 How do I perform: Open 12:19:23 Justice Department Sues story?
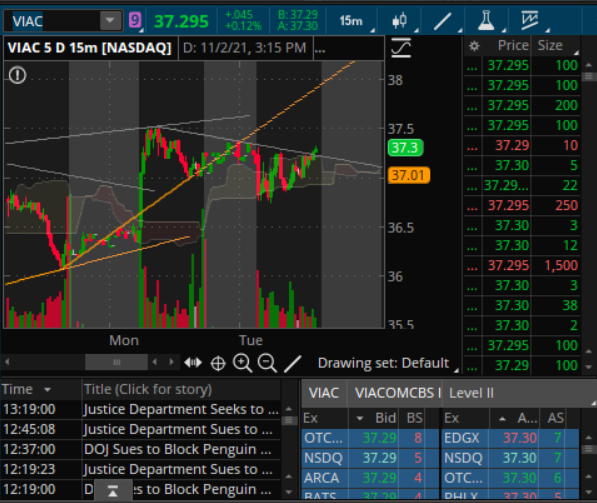tap(140, 469)
